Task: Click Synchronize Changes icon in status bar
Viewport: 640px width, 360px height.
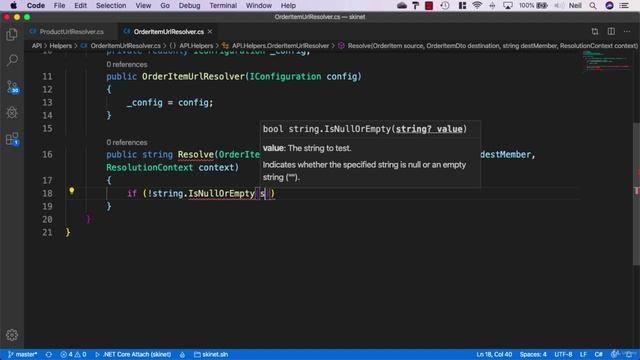Action: [x=49, y=354]
